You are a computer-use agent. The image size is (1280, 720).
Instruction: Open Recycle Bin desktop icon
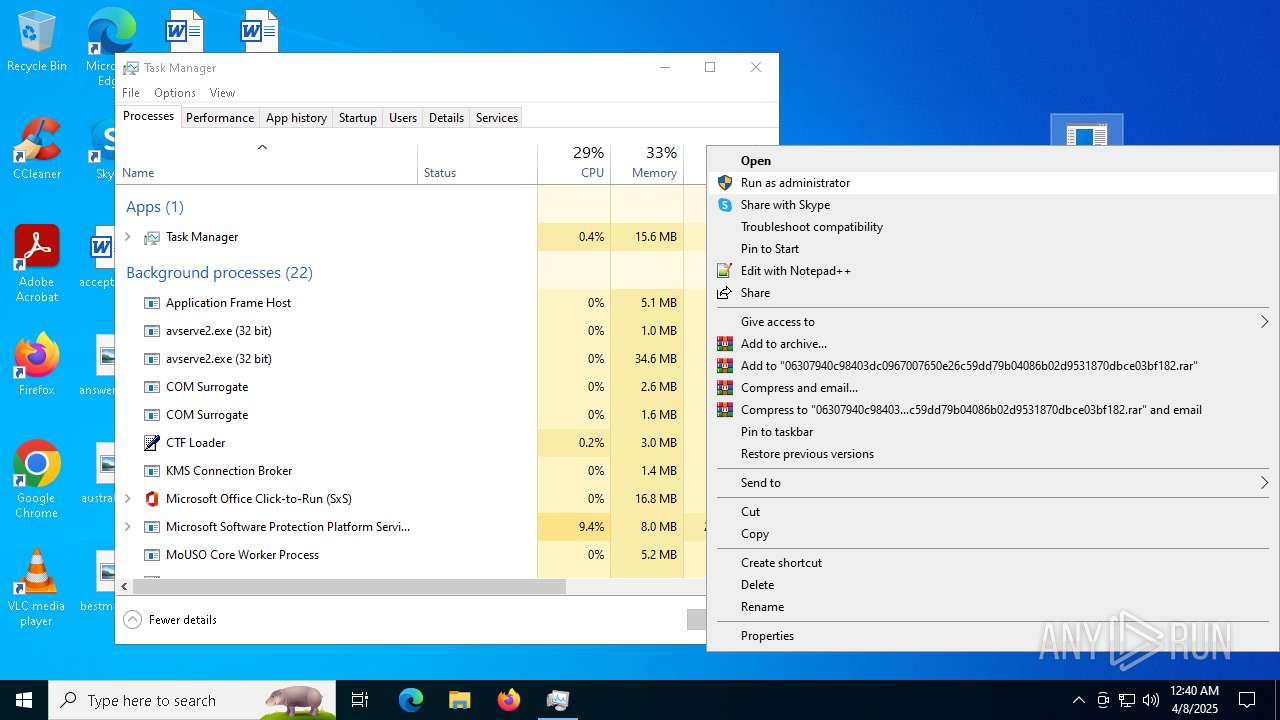click(x=36, y=42)
